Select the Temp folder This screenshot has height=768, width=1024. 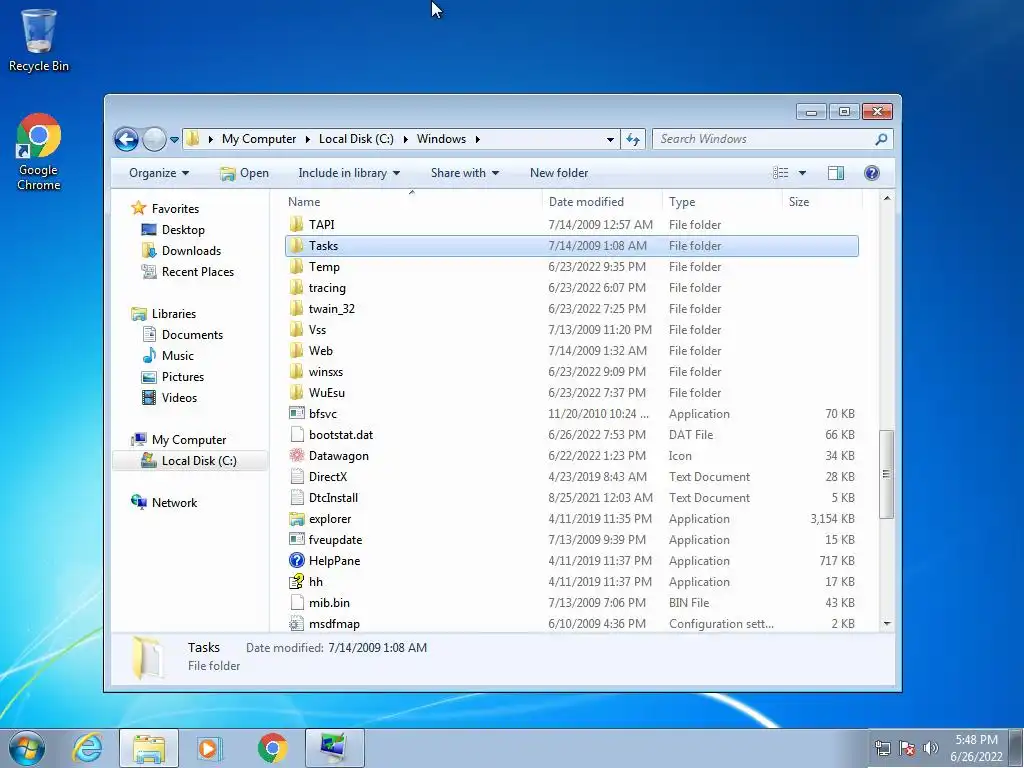[571, 266]
